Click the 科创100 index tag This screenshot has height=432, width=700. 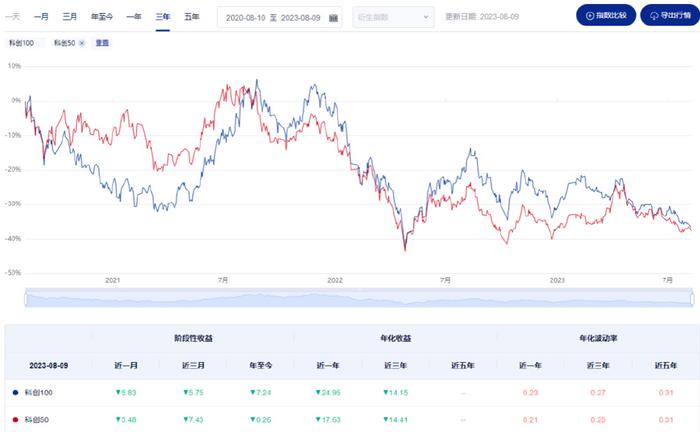(x=21, y=43)
